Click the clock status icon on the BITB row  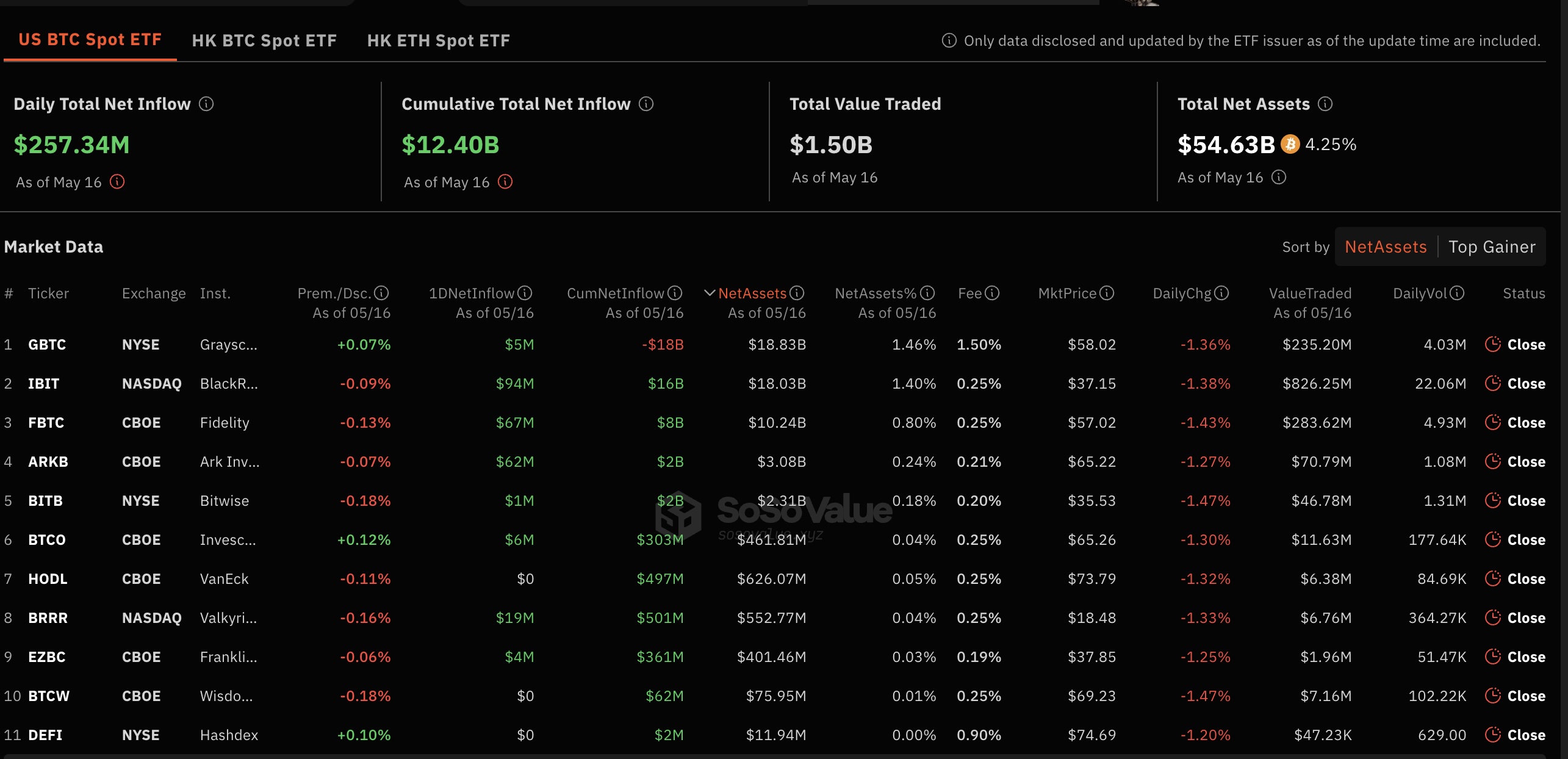[1493, 500]
